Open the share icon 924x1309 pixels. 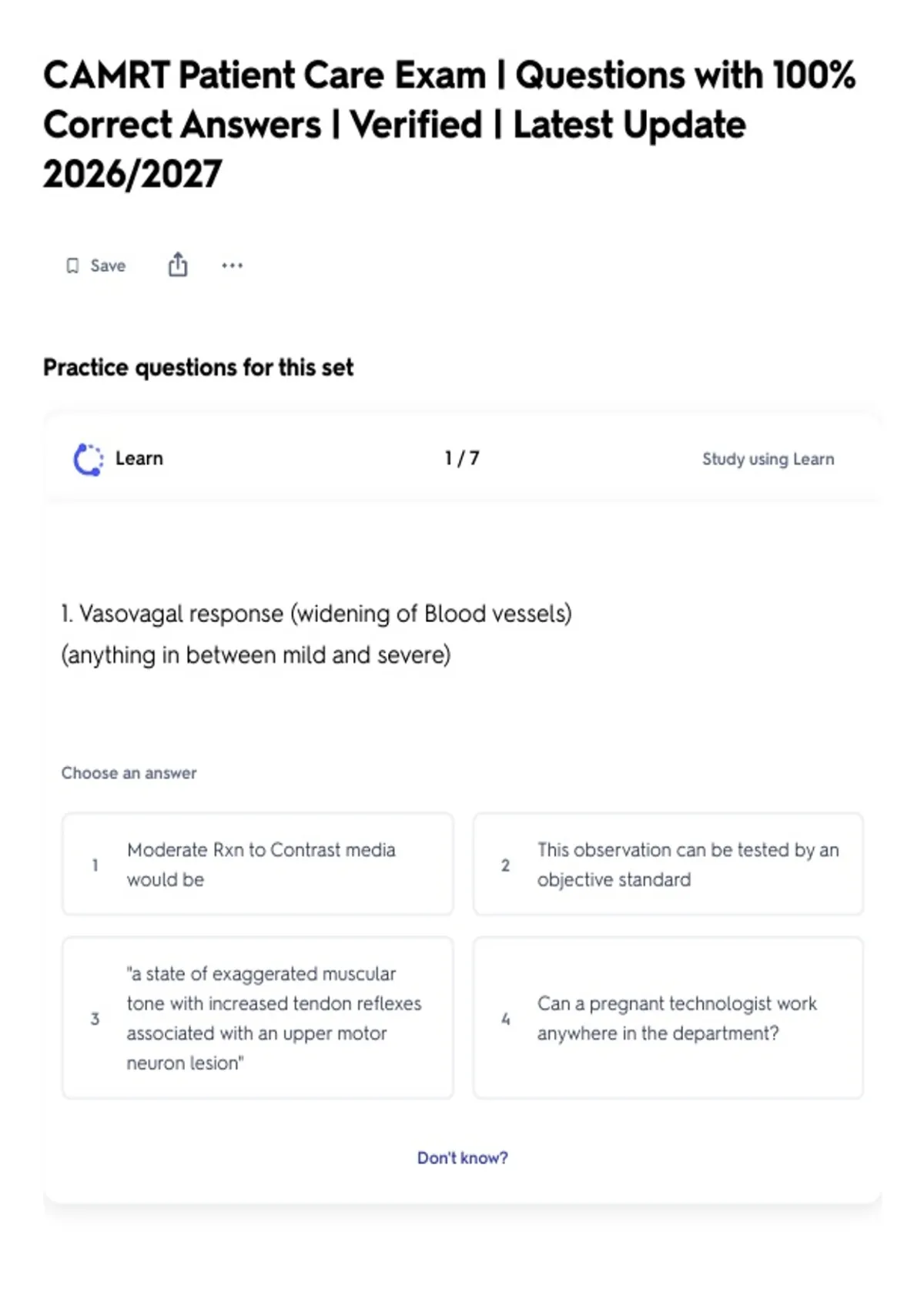click(178, 264)
